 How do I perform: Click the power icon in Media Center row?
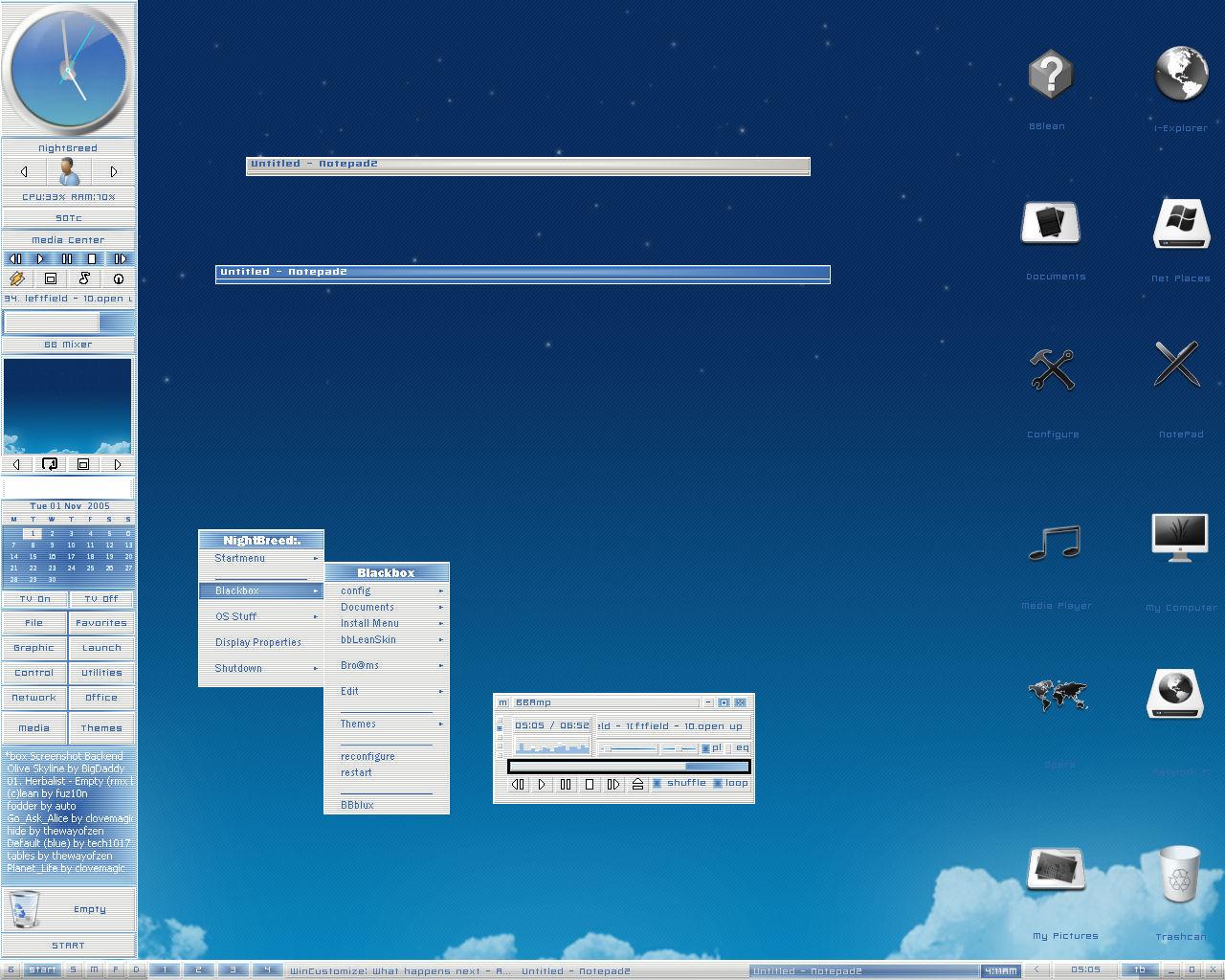coord(119,278)
